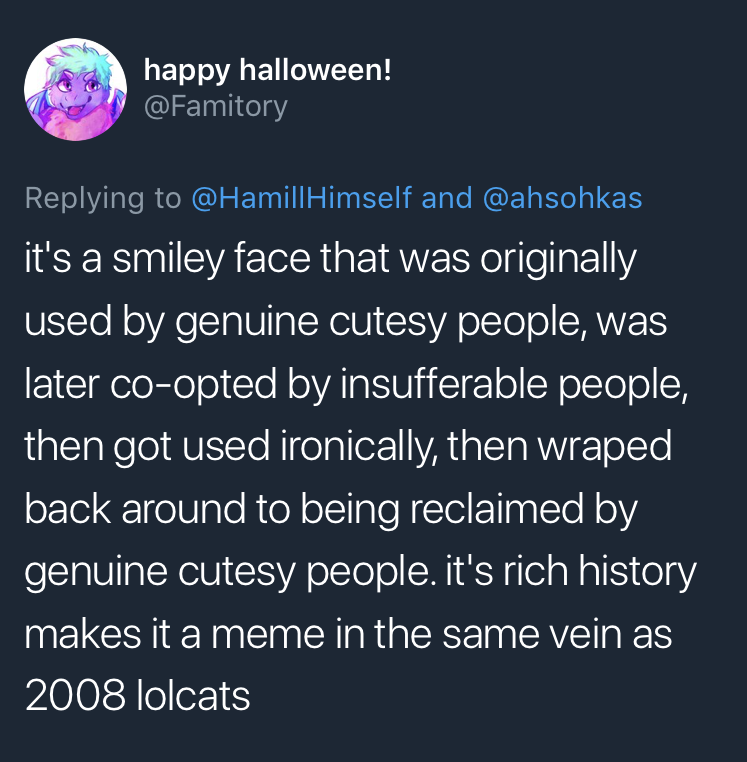The height and width of the screenshot is (762, 747).
Task: Visit the @HamillHimself mention link
Action: point(302,198)
